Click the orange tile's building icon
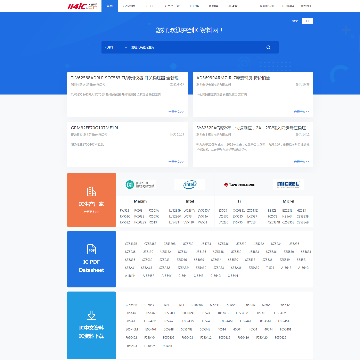The width and height of the screenshot is (360, 360). click(x=91, y=191)
